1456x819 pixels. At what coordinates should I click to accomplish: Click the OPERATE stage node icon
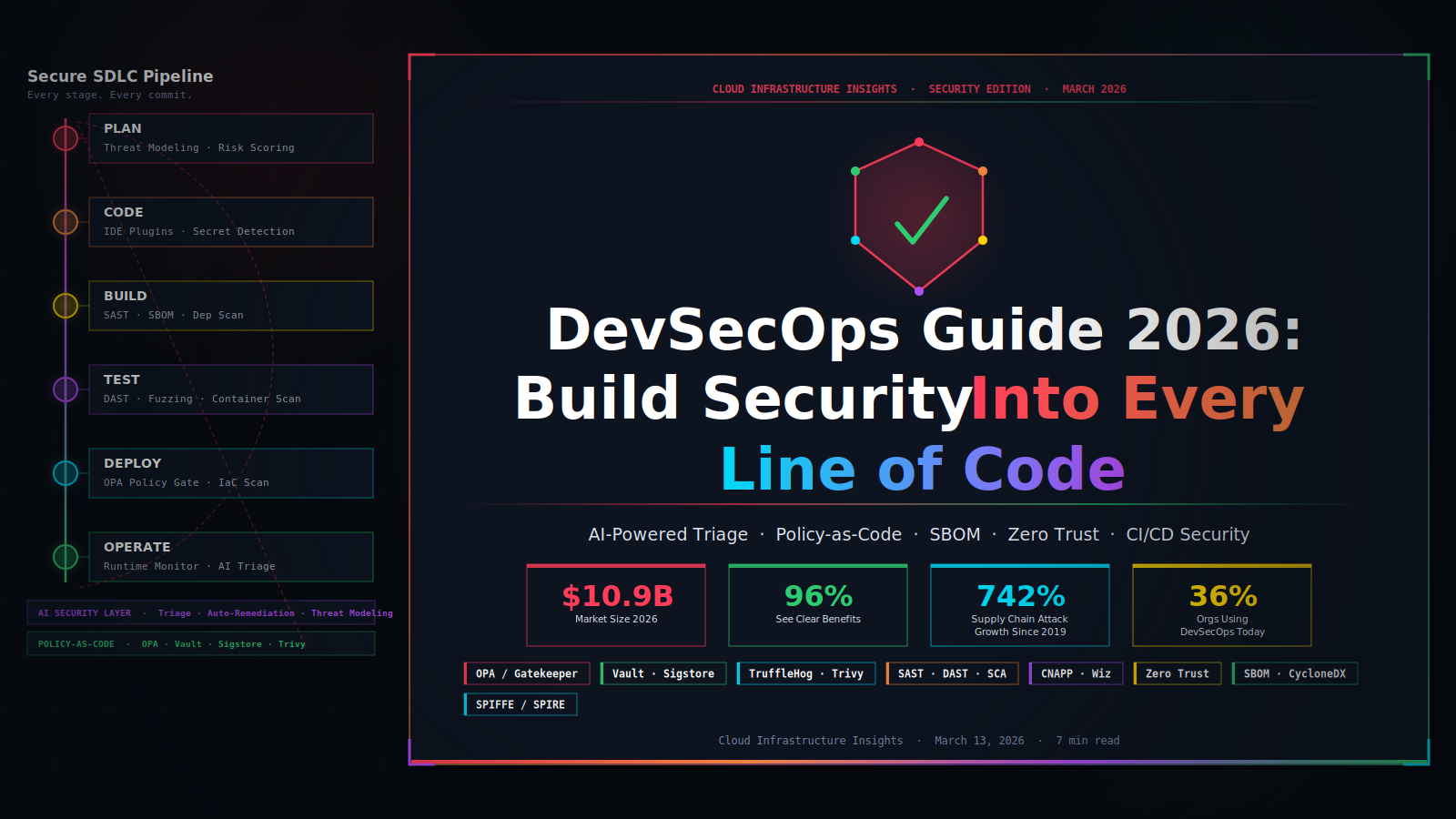pyautogui.click(x=65, y=556)
